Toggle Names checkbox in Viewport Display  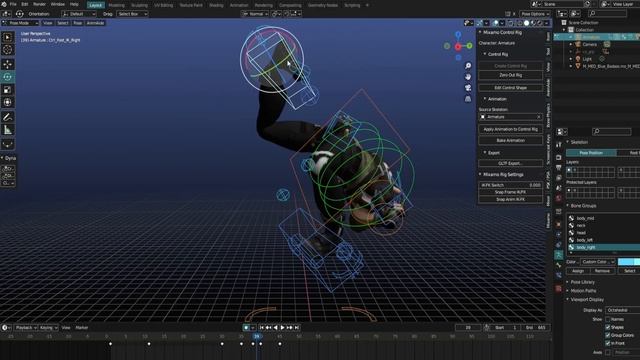(608, 319)
